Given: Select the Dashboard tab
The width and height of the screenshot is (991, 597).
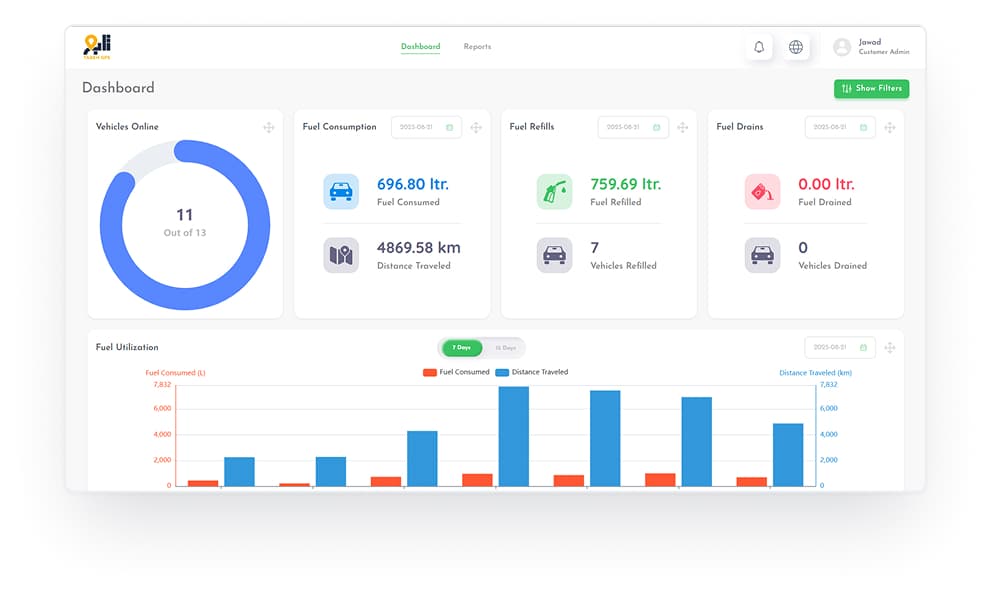Looking at the screenshot, I should [421, 46].
